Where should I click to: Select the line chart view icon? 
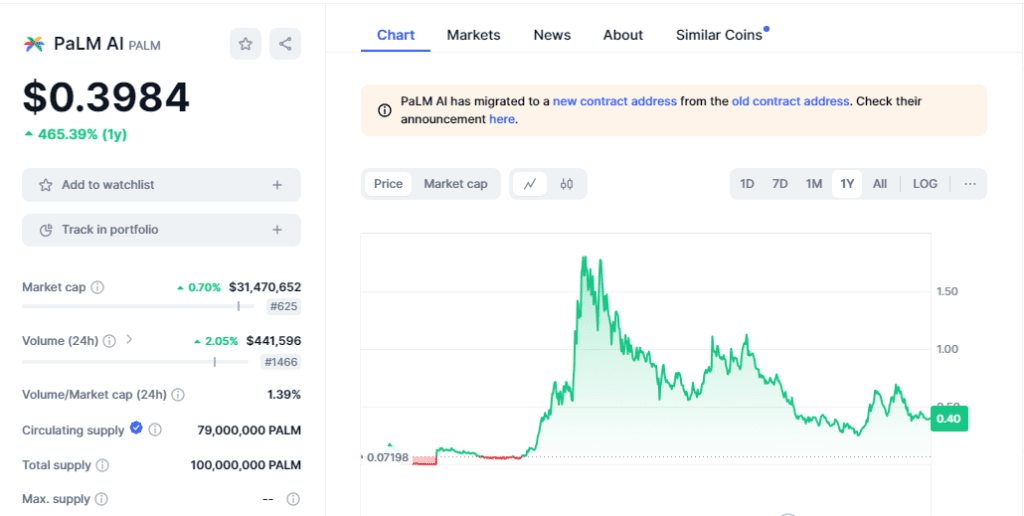pyautogui.click(x=530, y=184)
